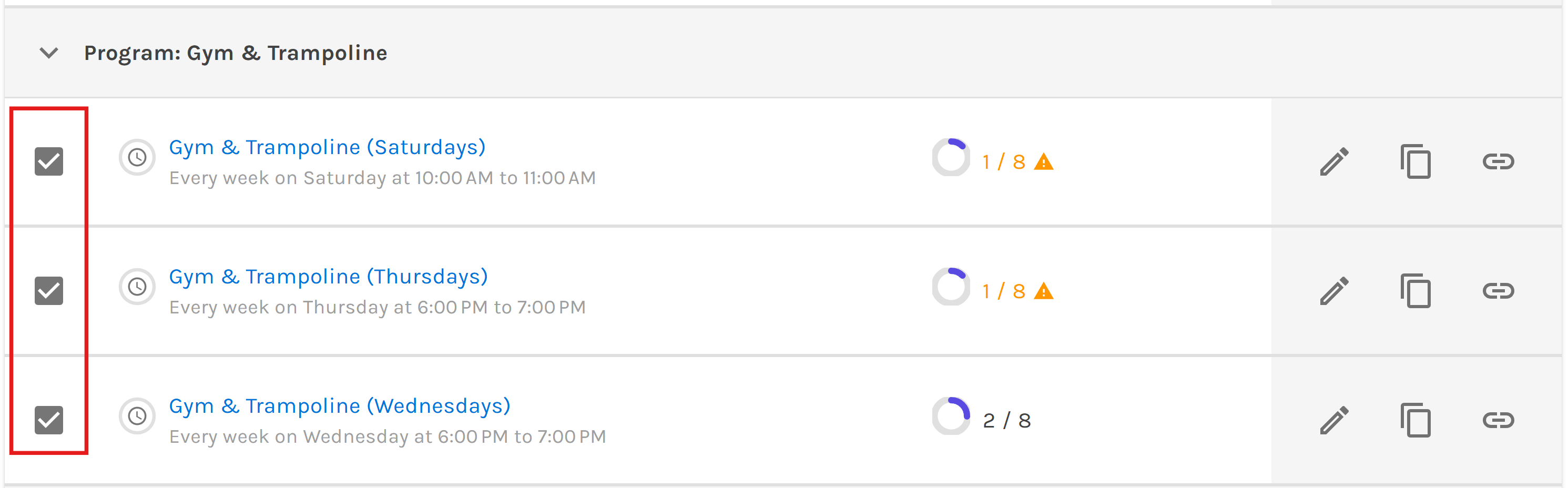Click the clock icon beside Saturdays class

(x=137, y=158)
